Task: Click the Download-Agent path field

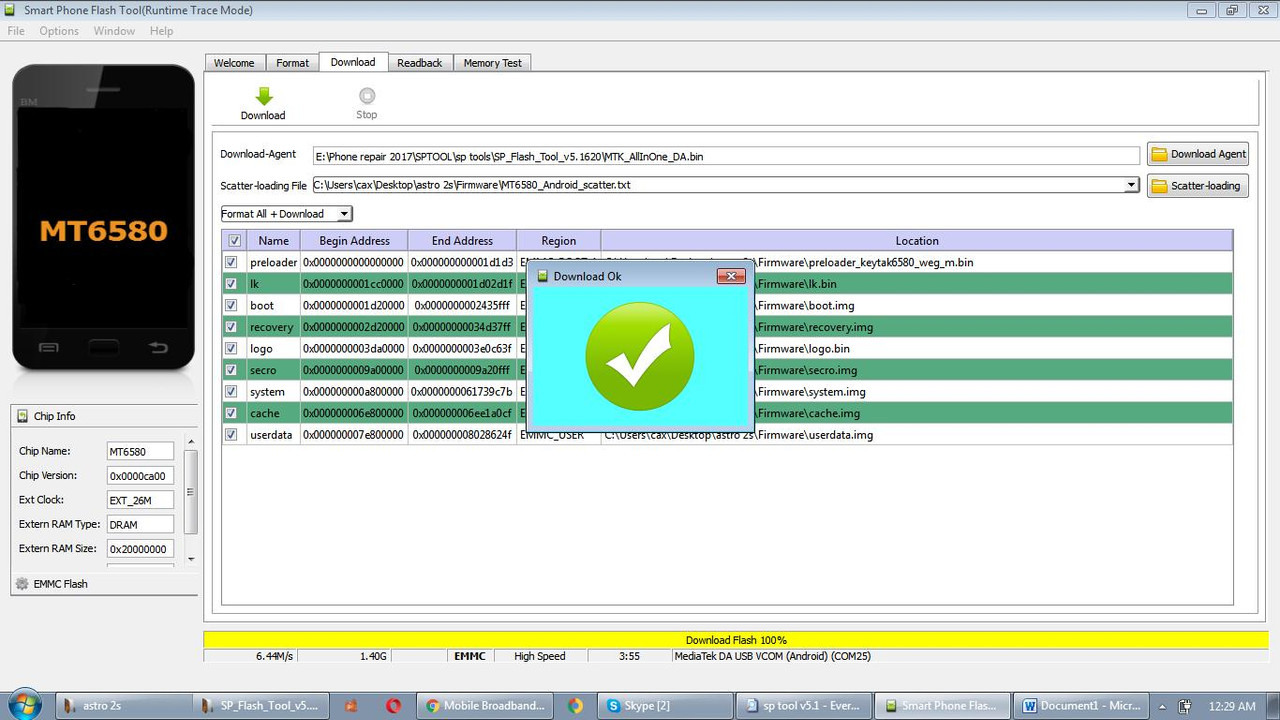Action: pos(726,156)
